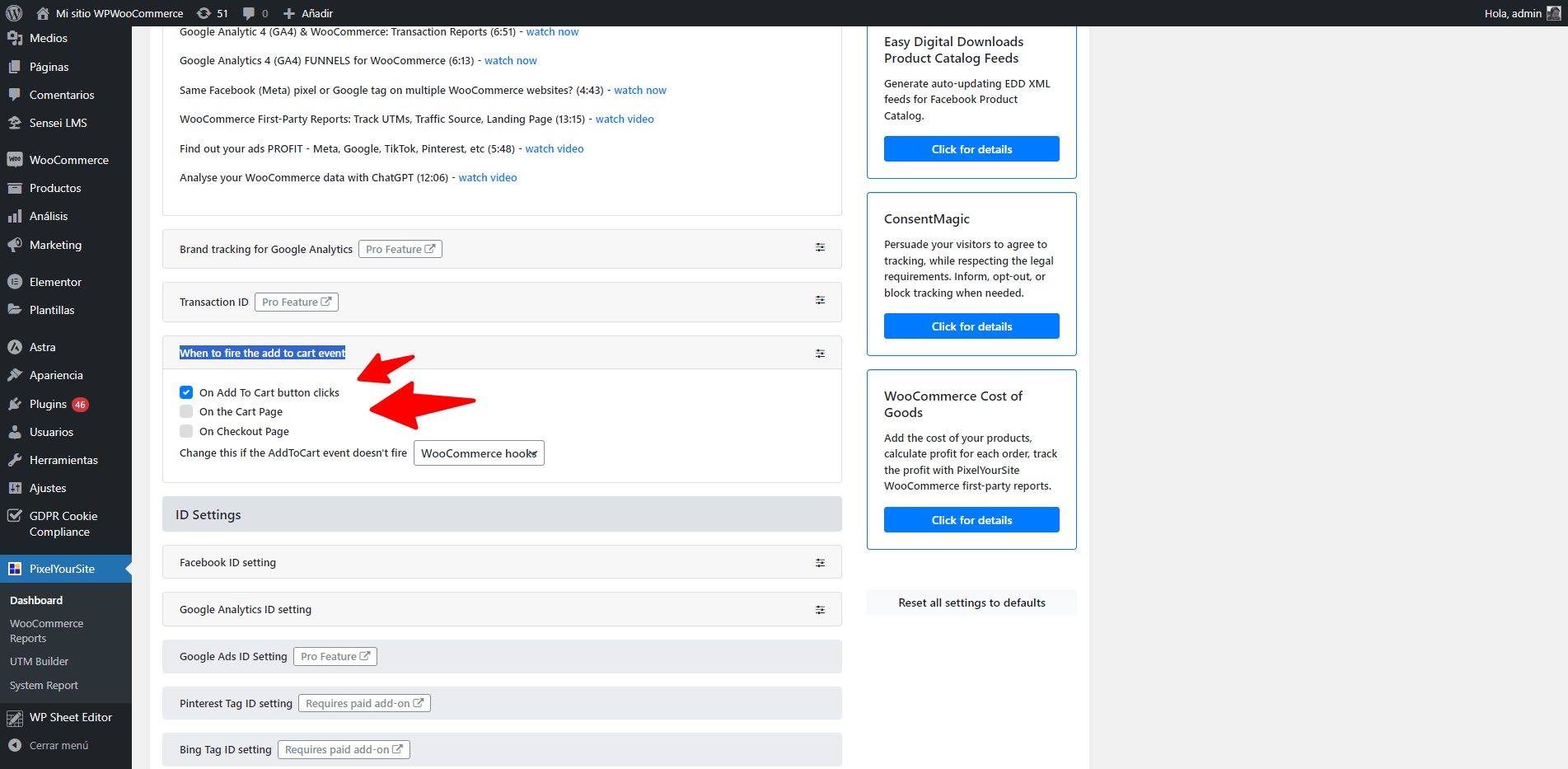Collapse the add to cart event panel

coord(820,354)
